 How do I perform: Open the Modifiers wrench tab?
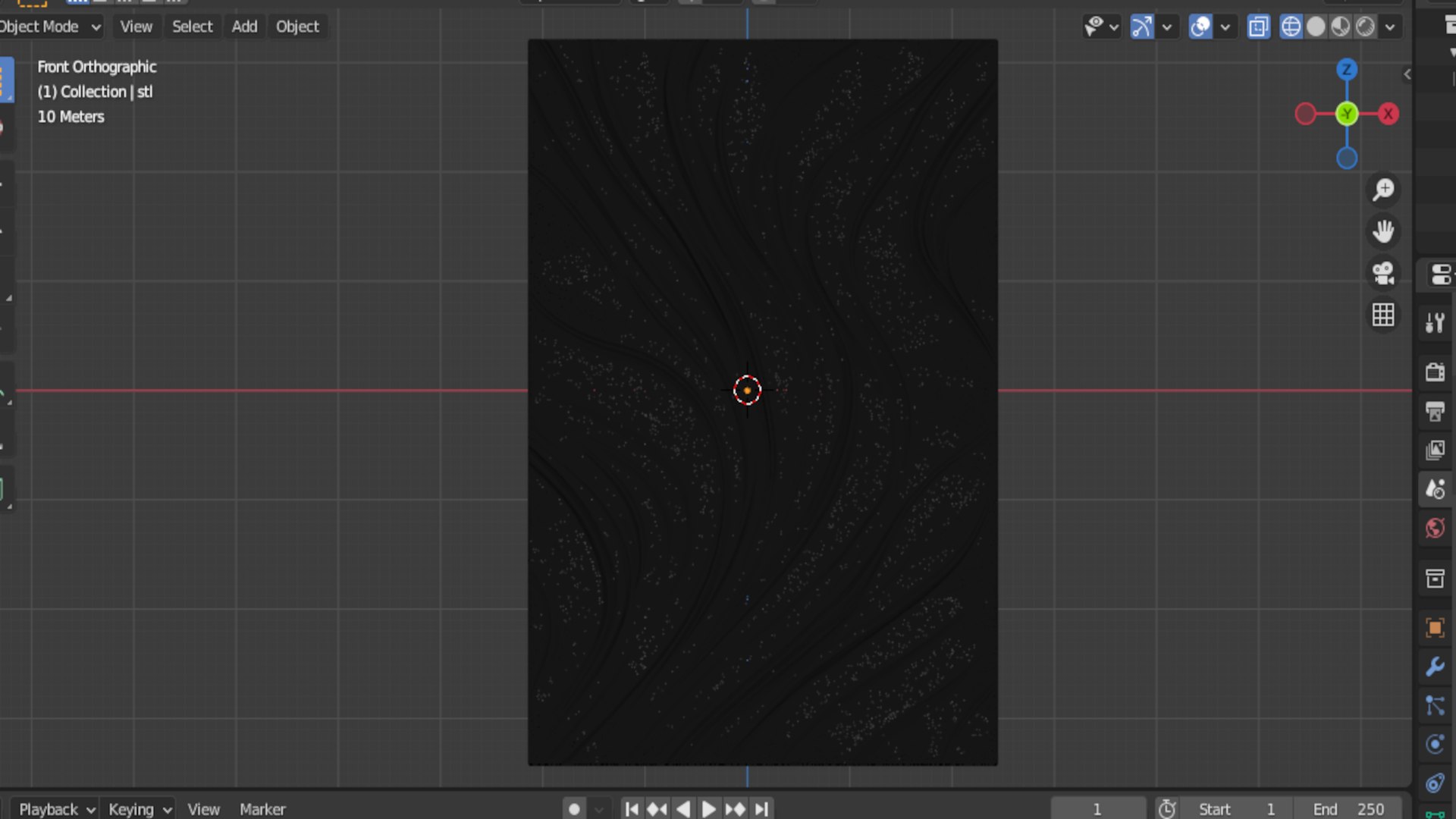(x=1435, y=667)
